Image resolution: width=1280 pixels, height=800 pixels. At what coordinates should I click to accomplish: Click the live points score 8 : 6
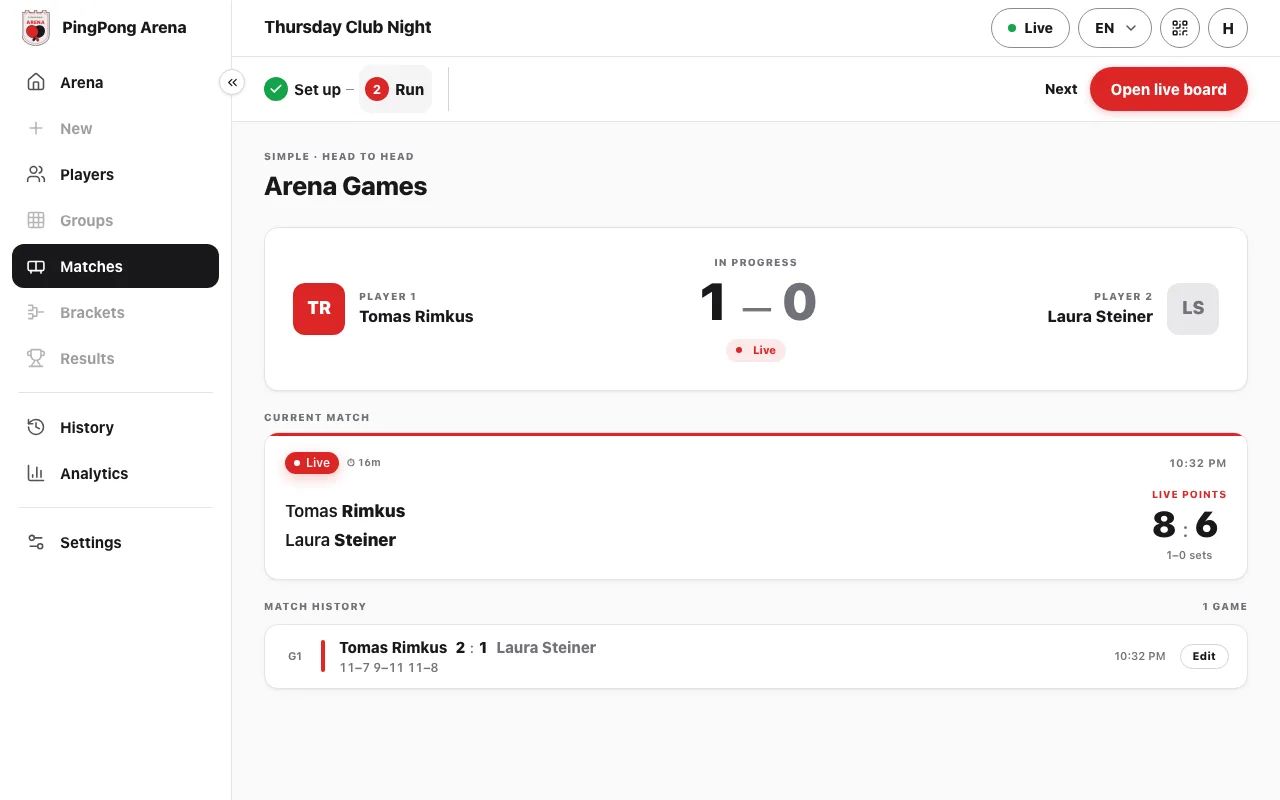click(1185, 525)
